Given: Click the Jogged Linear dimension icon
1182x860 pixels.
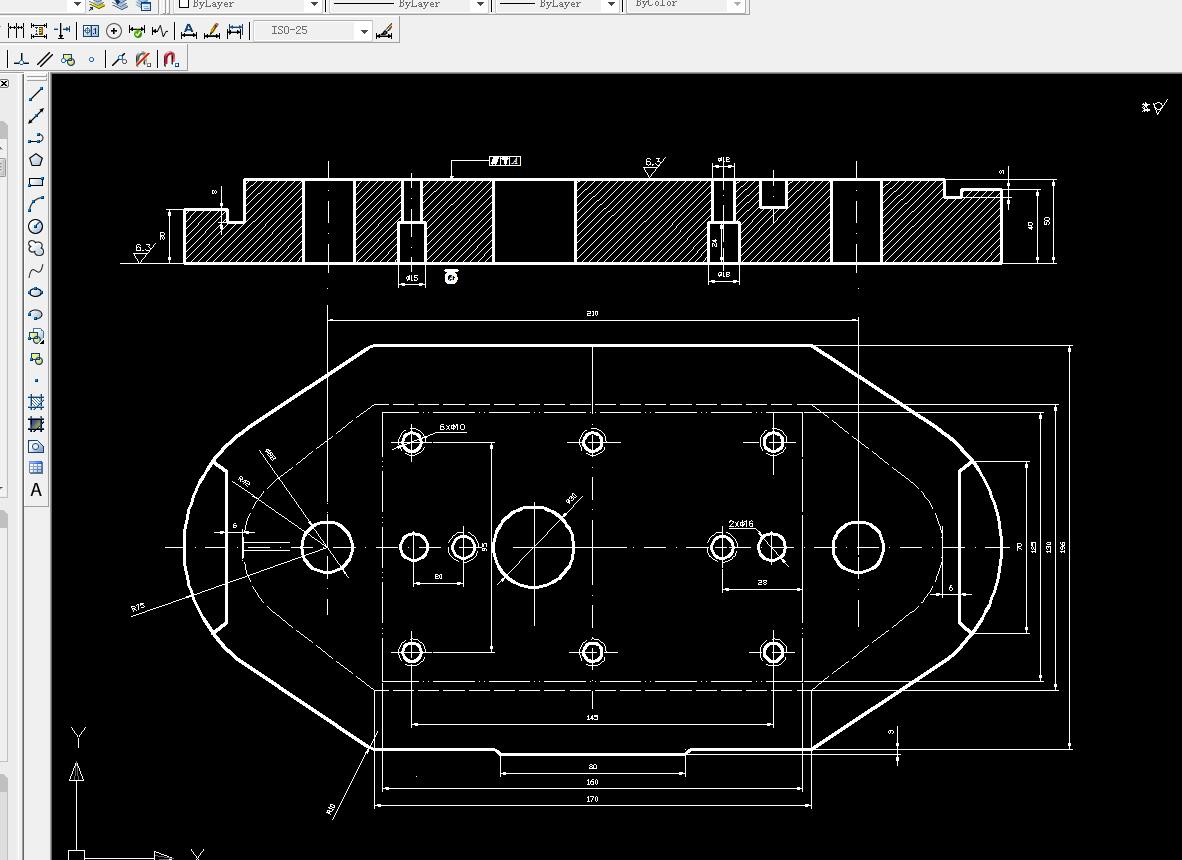Looking at the screenshot, I should (160, 31).
